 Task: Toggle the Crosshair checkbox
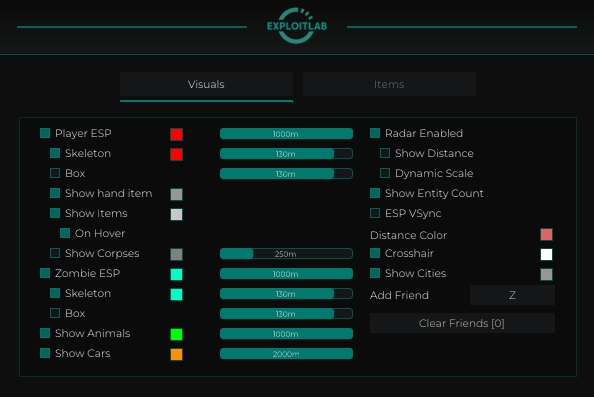pyautogui.click(x=375, y=253)
